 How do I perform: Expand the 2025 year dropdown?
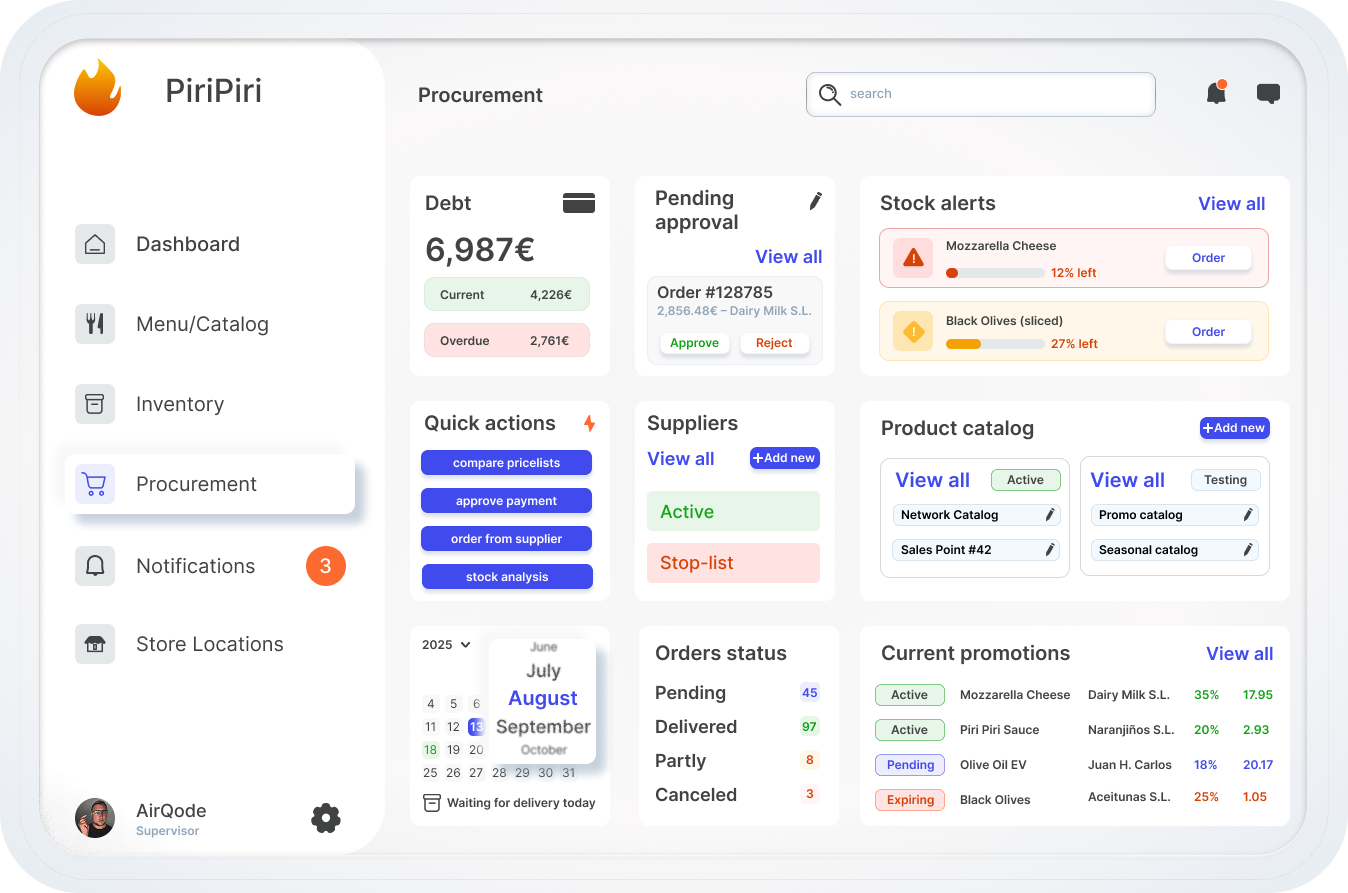(446, 645)
